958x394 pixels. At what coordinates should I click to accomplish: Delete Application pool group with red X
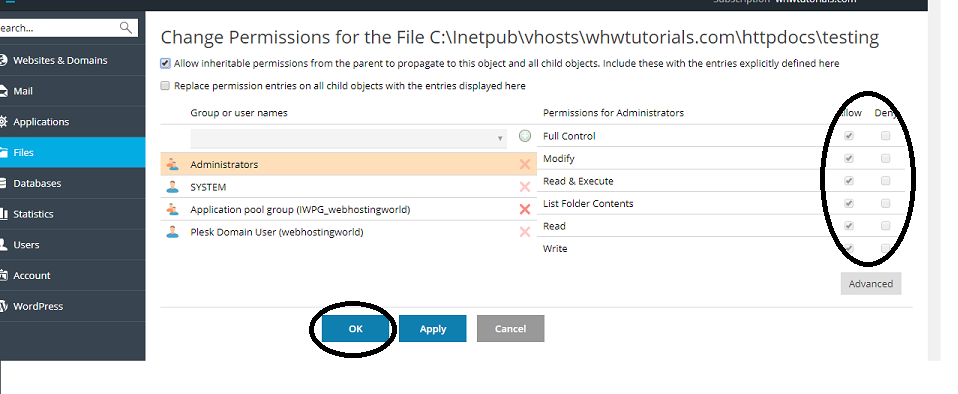(x=524, y=210)
